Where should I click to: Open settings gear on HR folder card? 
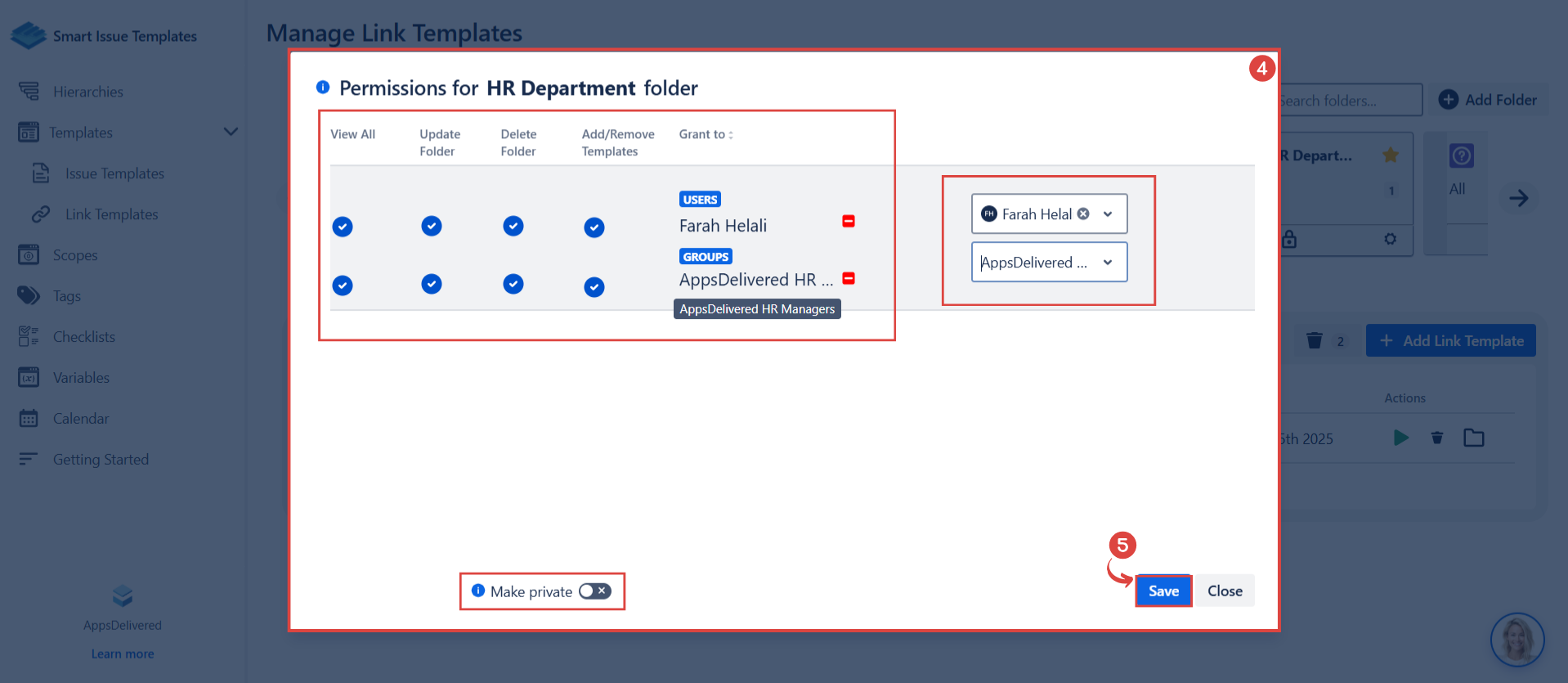pos(1390,239)
